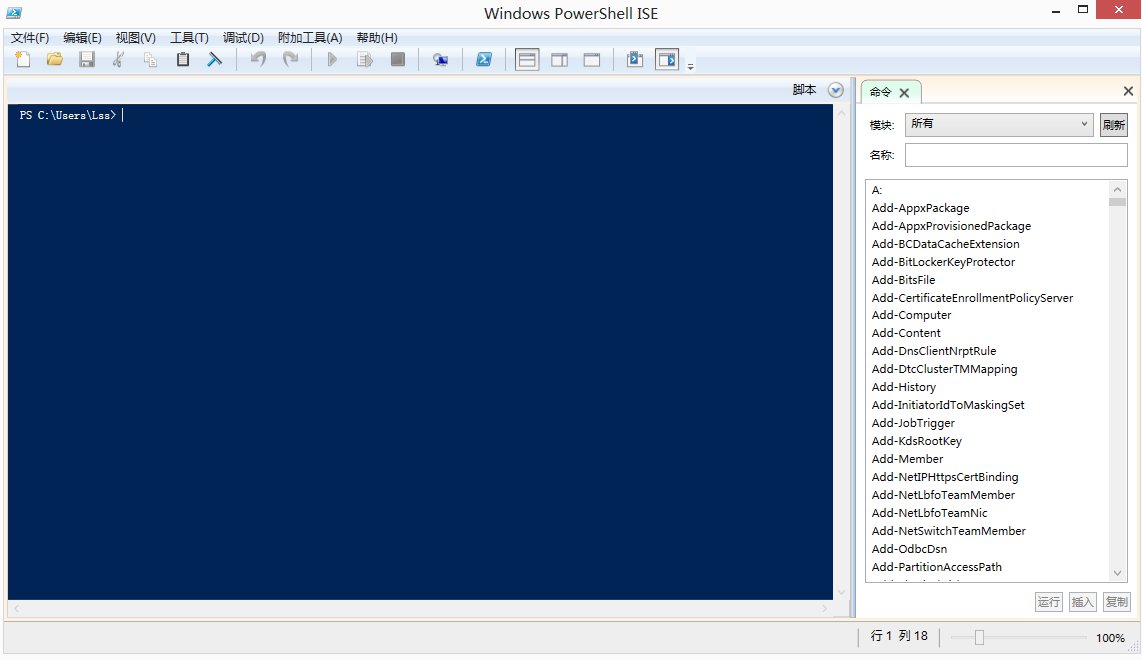Show command window icon
This screenshot has height=660, width=1142.
pos(634,60)
